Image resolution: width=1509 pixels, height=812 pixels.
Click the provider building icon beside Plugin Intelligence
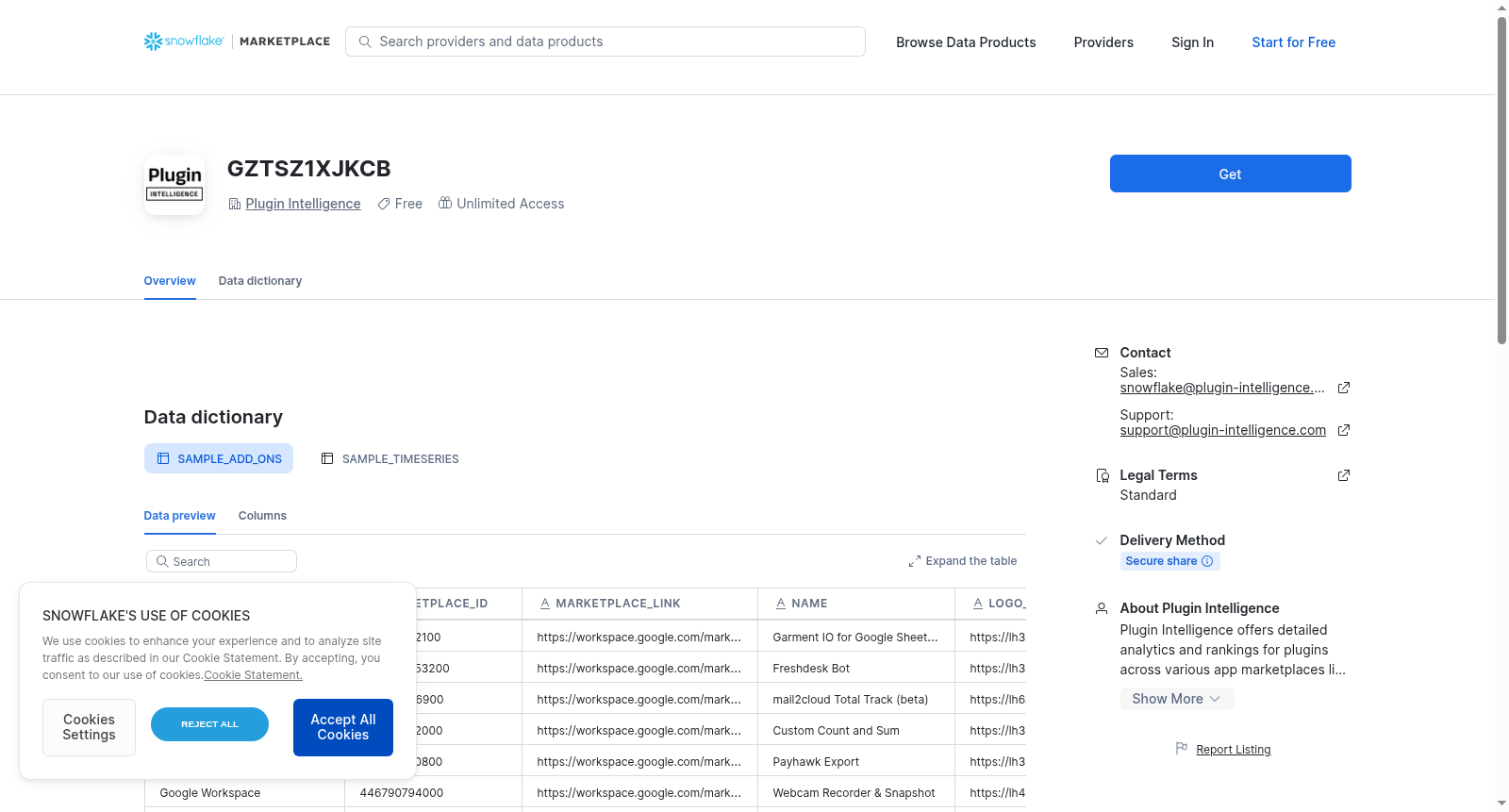tap(235, 204)
